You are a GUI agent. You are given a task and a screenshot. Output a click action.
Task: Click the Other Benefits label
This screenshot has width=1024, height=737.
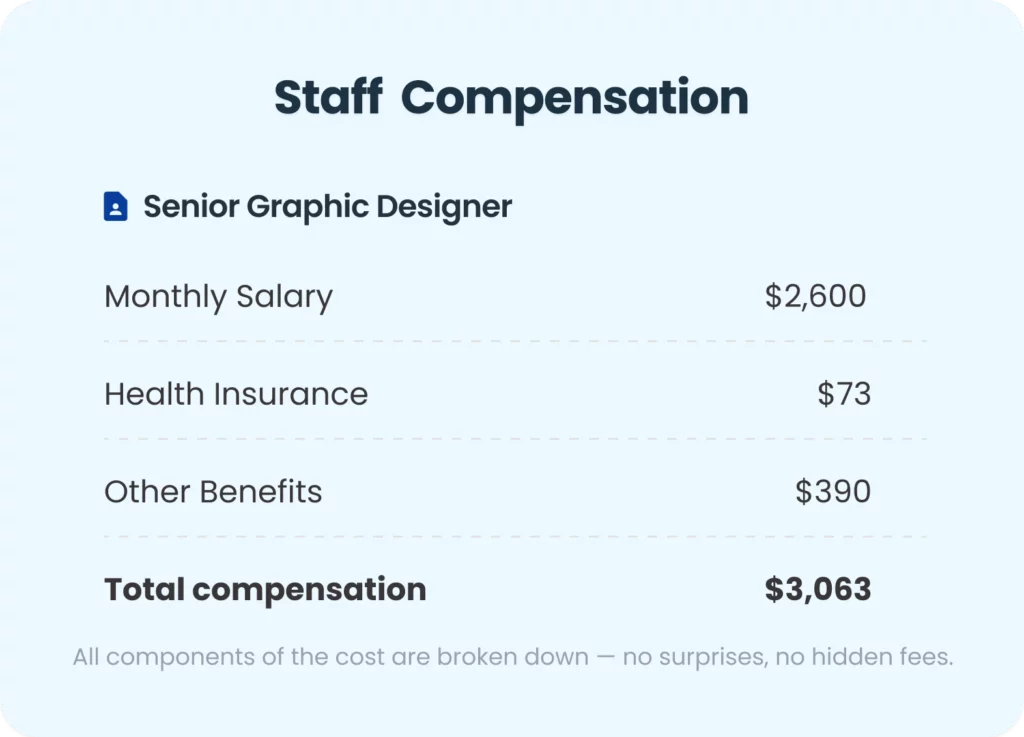point(213,492)
